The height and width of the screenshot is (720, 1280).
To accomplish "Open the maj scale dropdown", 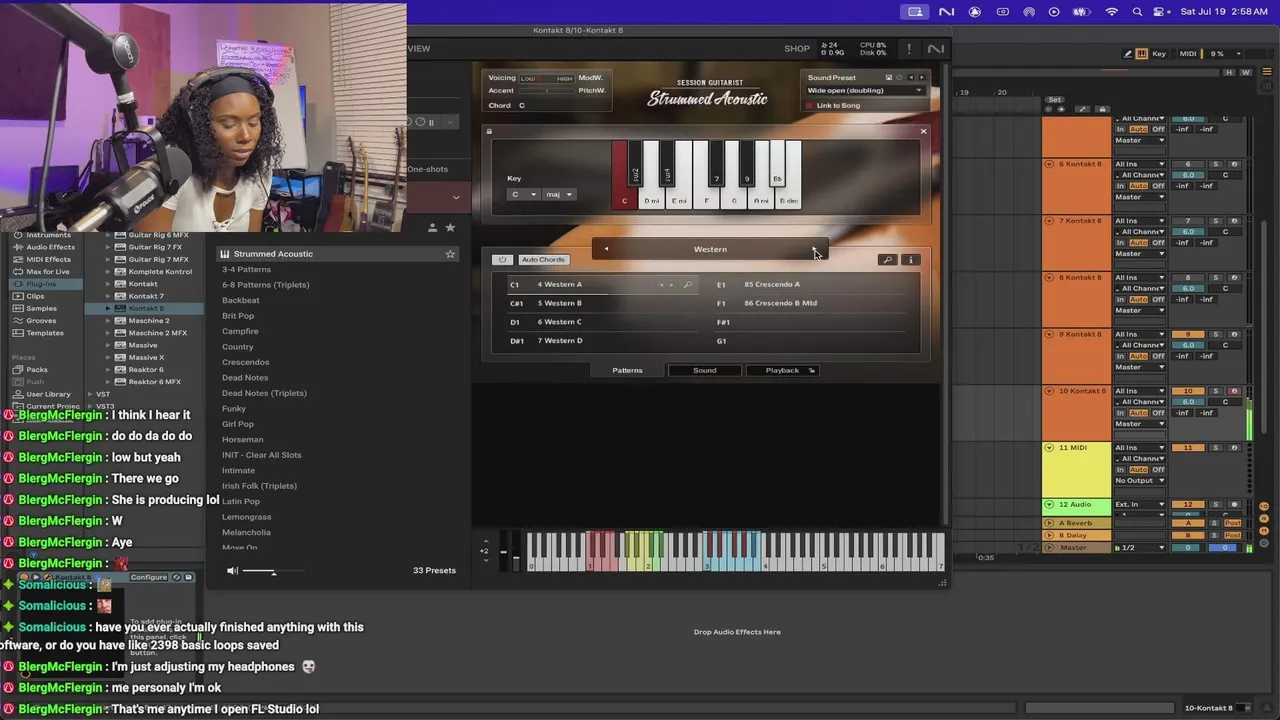I will (559, 194).
